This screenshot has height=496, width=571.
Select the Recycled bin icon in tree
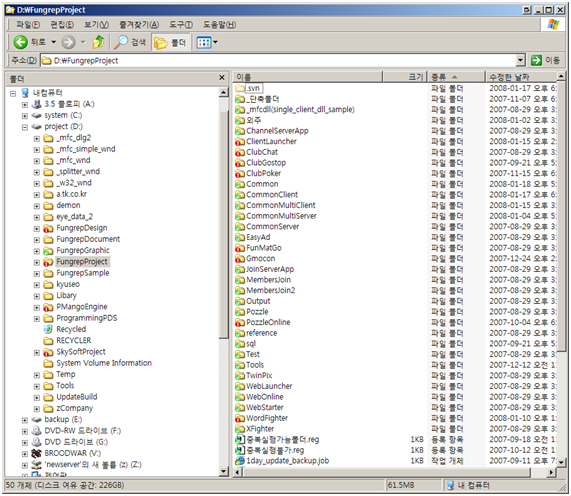(x=48, y=329)
